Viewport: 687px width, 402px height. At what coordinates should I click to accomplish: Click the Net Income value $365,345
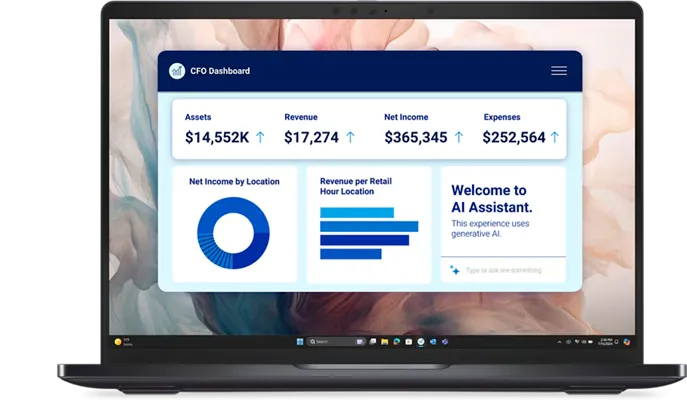(415, 137)
